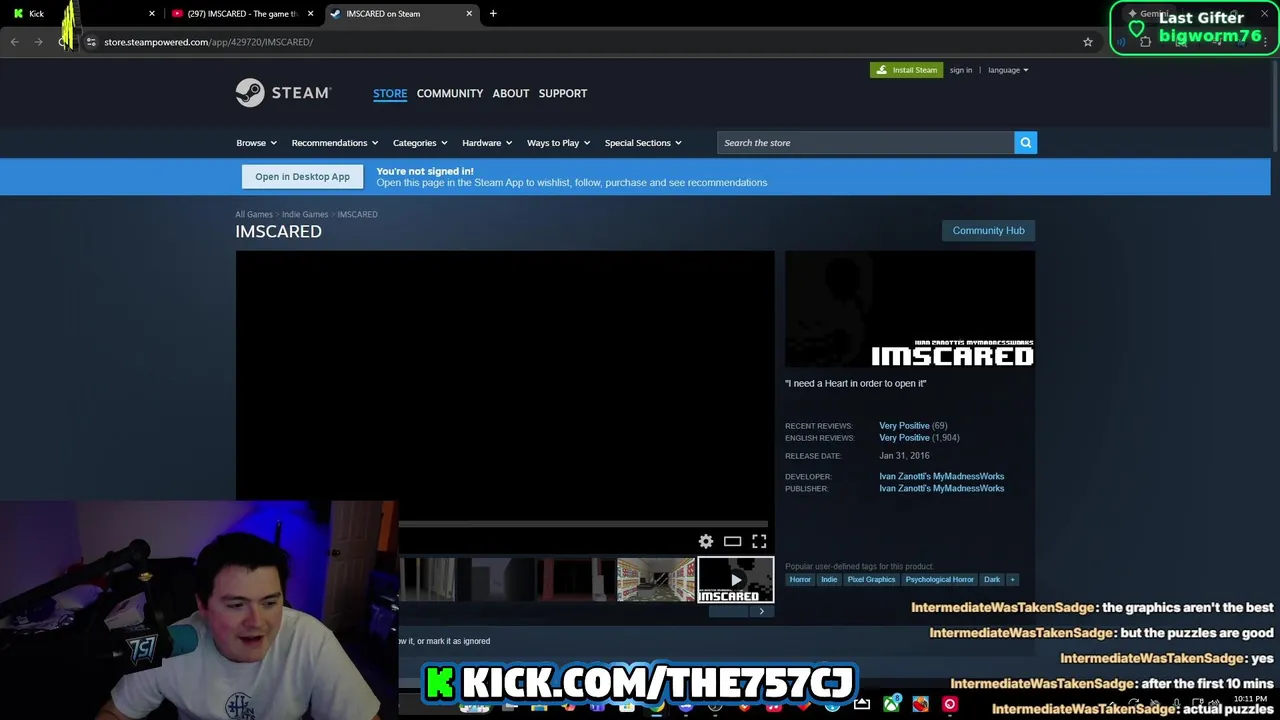Viewport: 1280px width, 720px height.
Task: Open English reviews Very Positive link
Action: (x=904, y=438)
